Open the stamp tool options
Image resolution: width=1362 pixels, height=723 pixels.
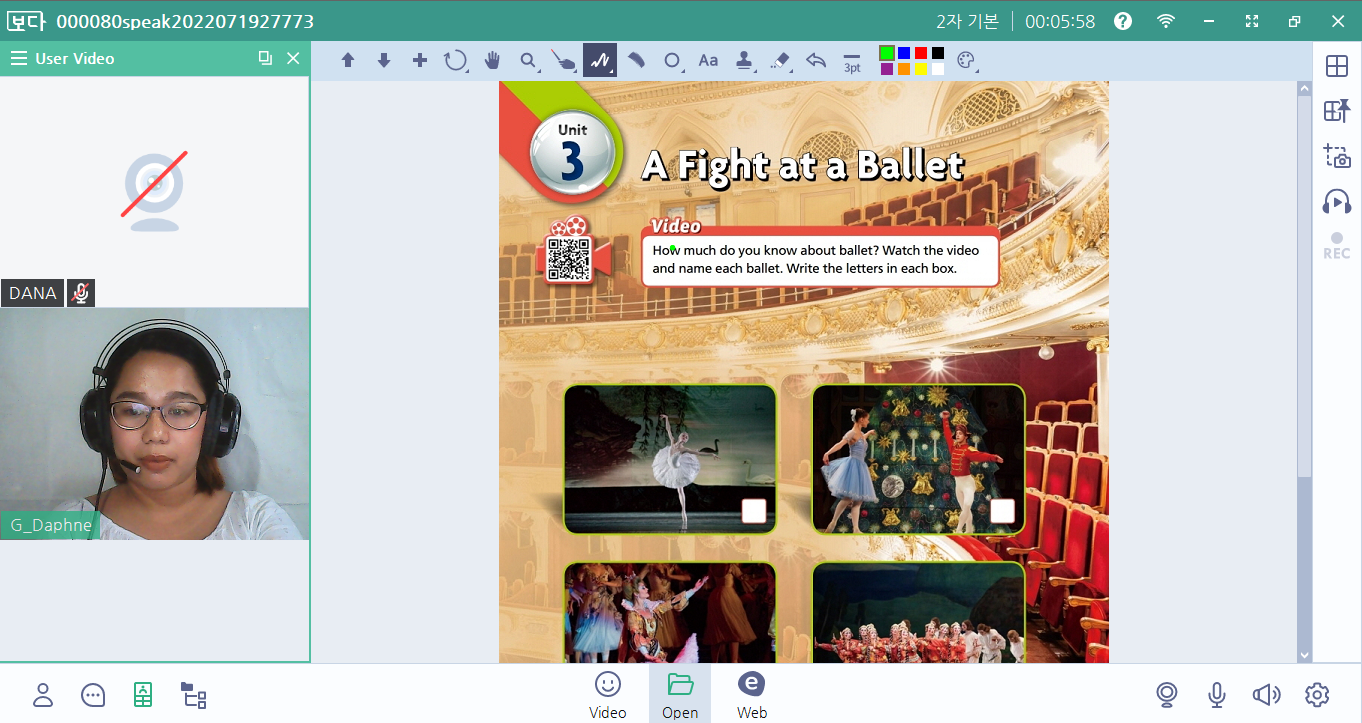(745, 60)
